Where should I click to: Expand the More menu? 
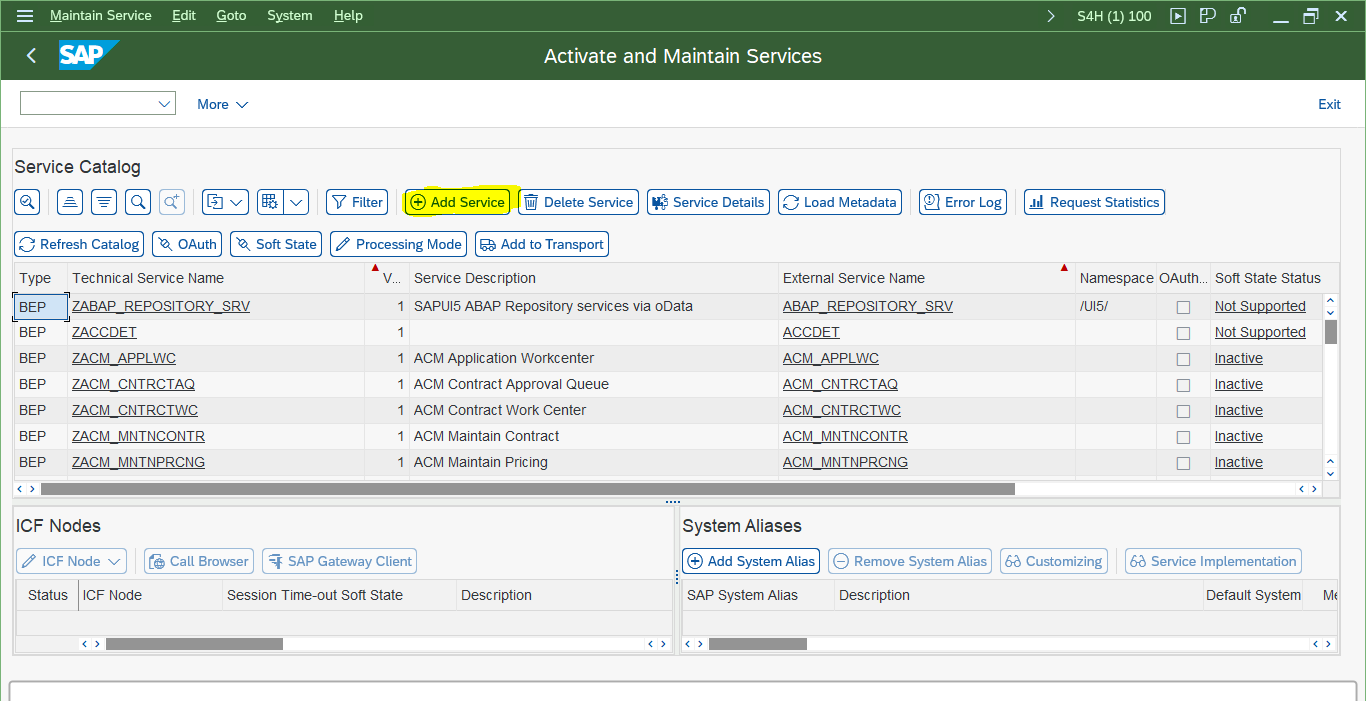tap(222, 104)
